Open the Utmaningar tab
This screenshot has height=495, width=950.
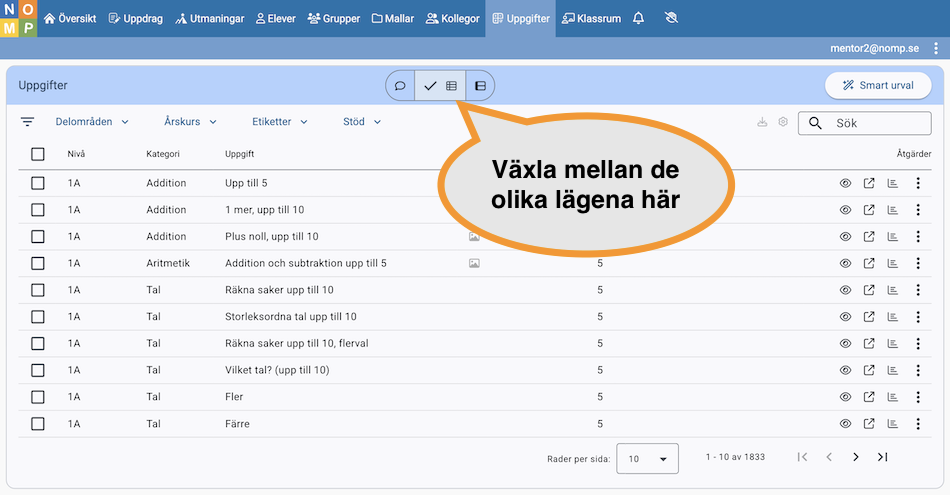[210, 18]
